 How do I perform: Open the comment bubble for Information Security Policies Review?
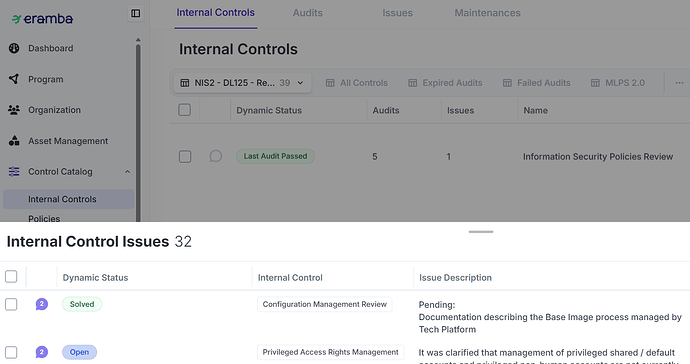215,156
